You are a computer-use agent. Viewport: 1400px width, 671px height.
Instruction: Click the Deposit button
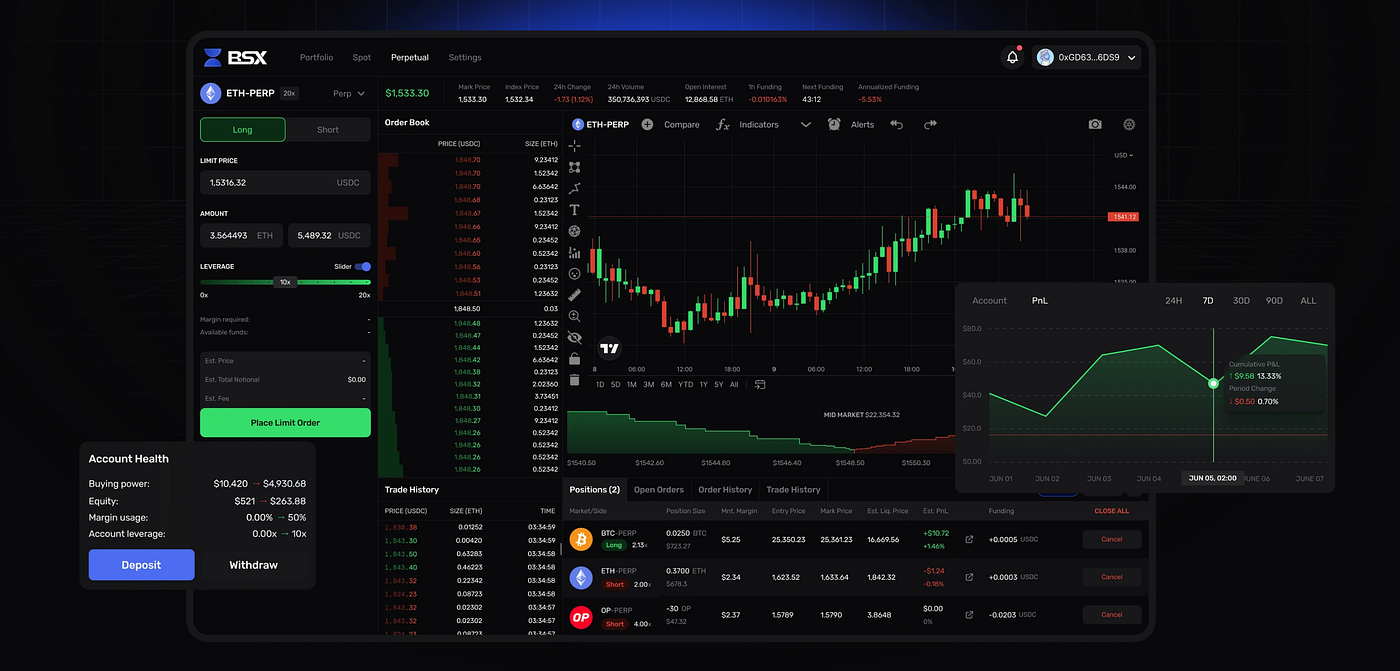pos(142,565)
